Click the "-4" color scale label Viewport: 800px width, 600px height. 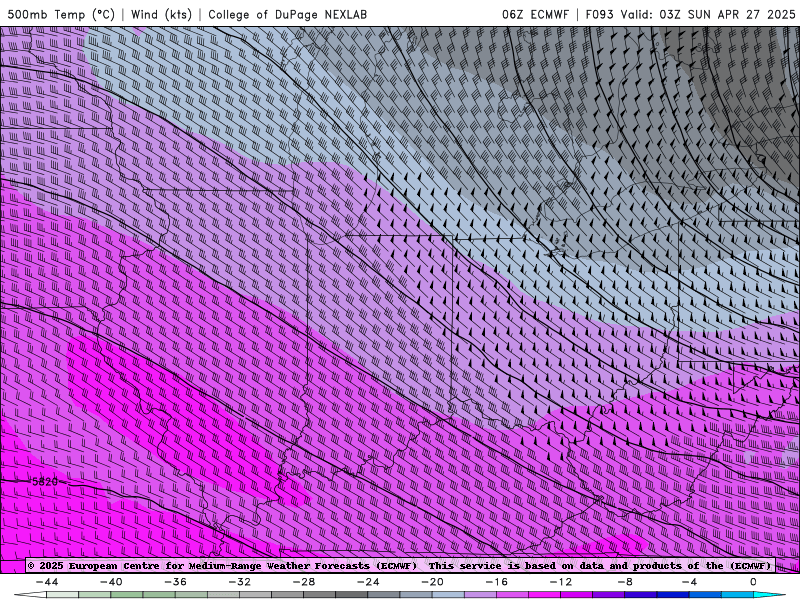(690, 582)
